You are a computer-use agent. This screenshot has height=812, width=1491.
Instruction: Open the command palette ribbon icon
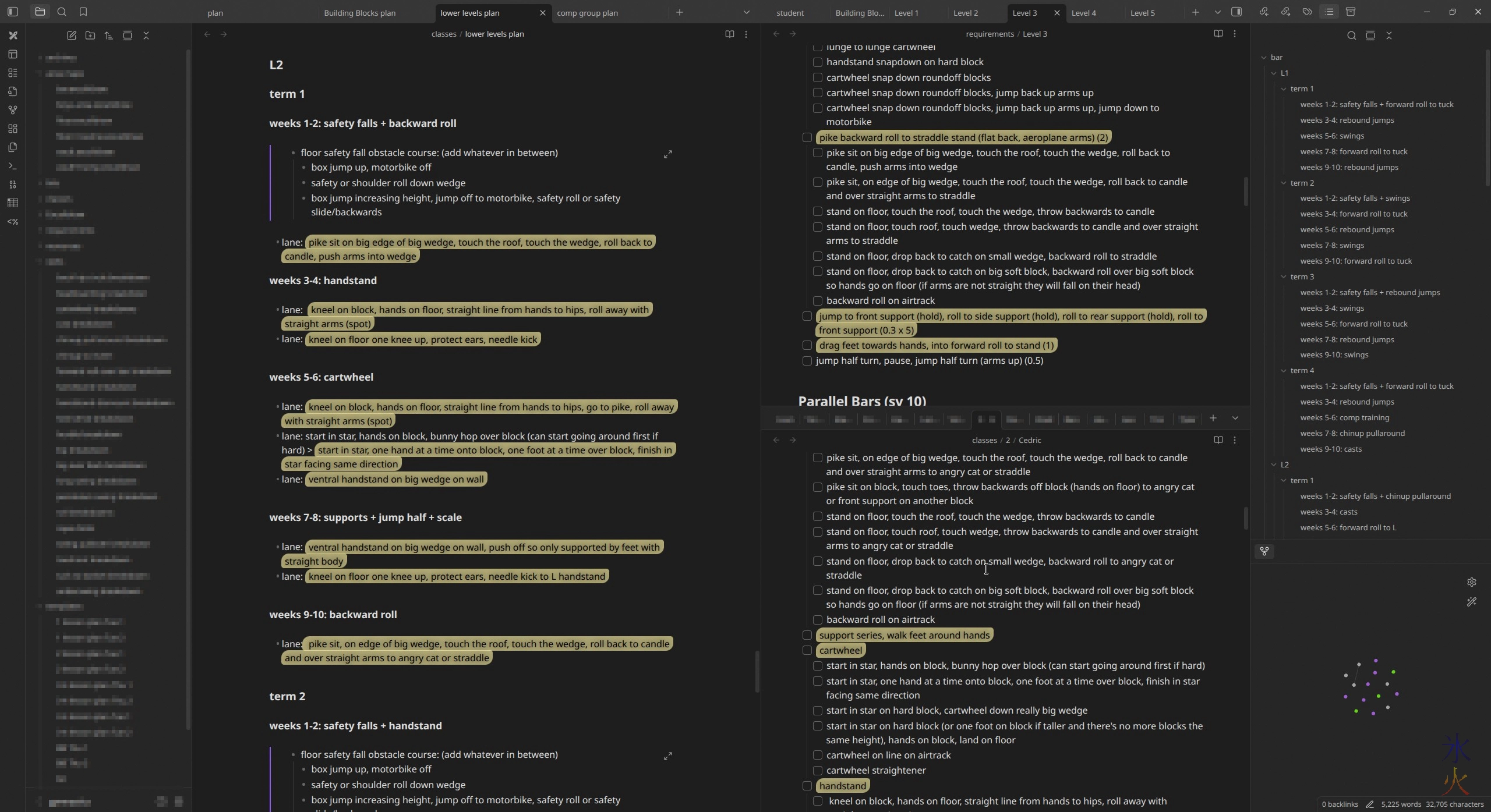click(13, 166)
